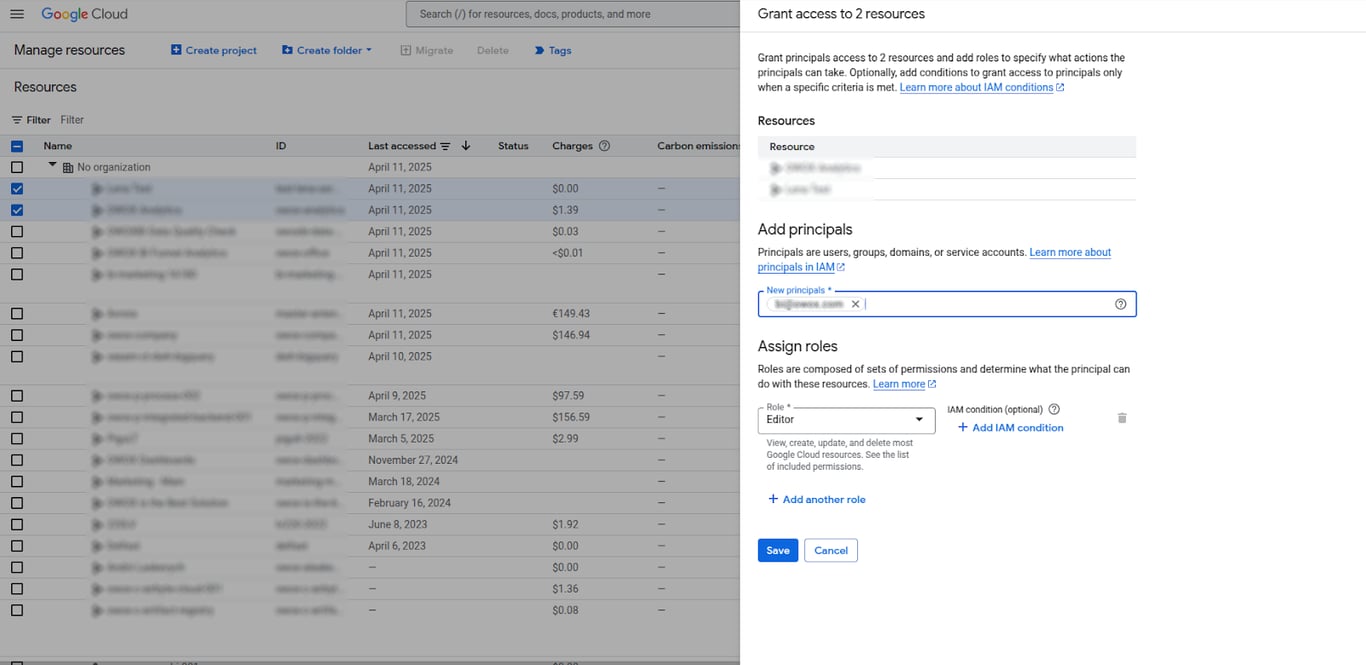Click the March 18, 2024 date cell

pos(404,482)
